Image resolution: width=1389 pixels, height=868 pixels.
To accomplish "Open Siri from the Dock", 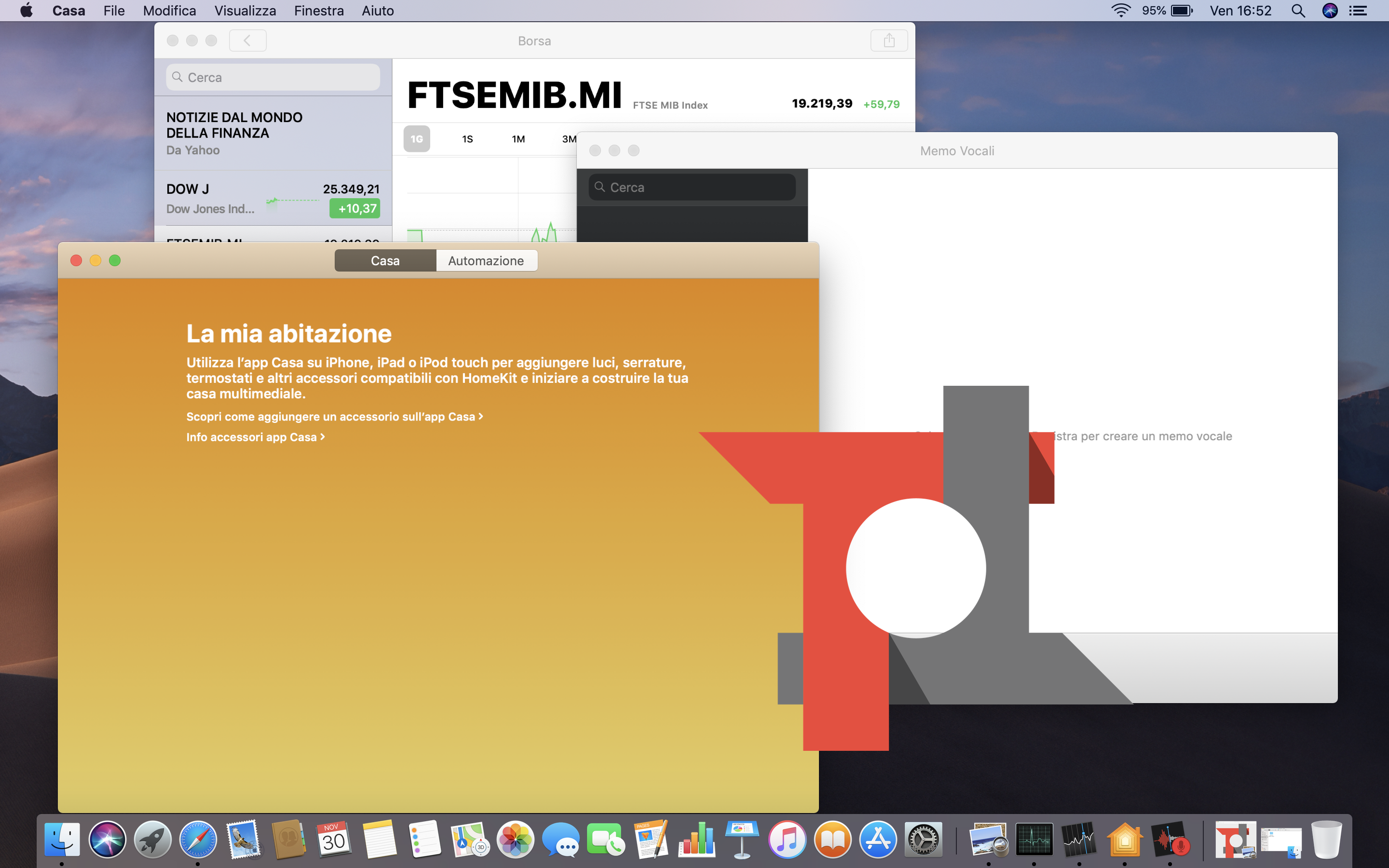I will pyautogui.click(x=108, y=840).
